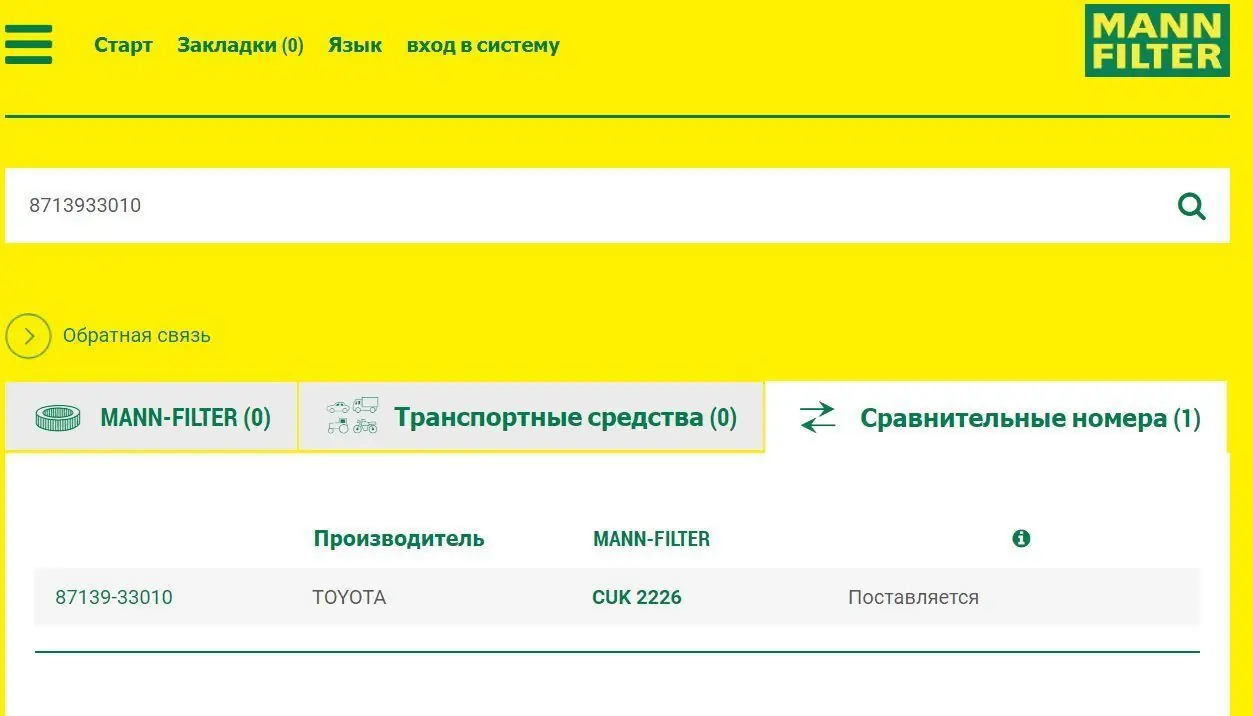Click the TOYOTA manufacturer cell

[349, 598]
